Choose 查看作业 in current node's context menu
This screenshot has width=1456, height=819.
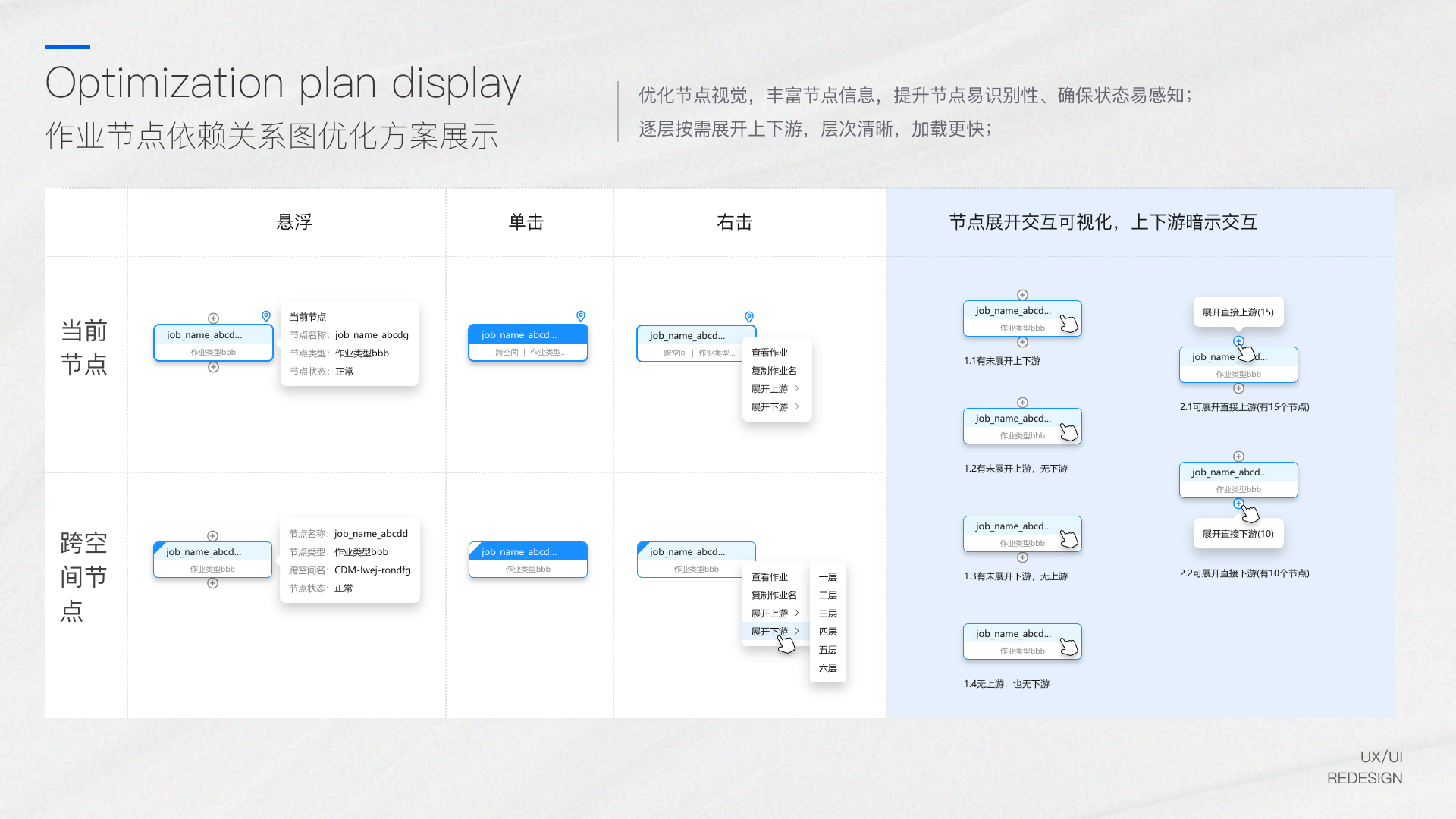tap(770, 353)
